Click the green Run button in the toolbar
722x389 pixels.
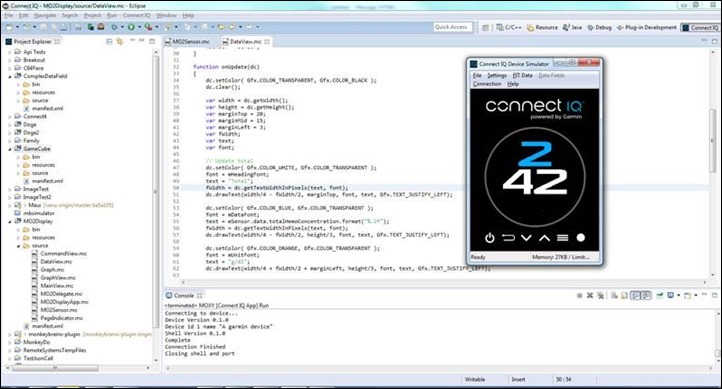pos(131,27)
